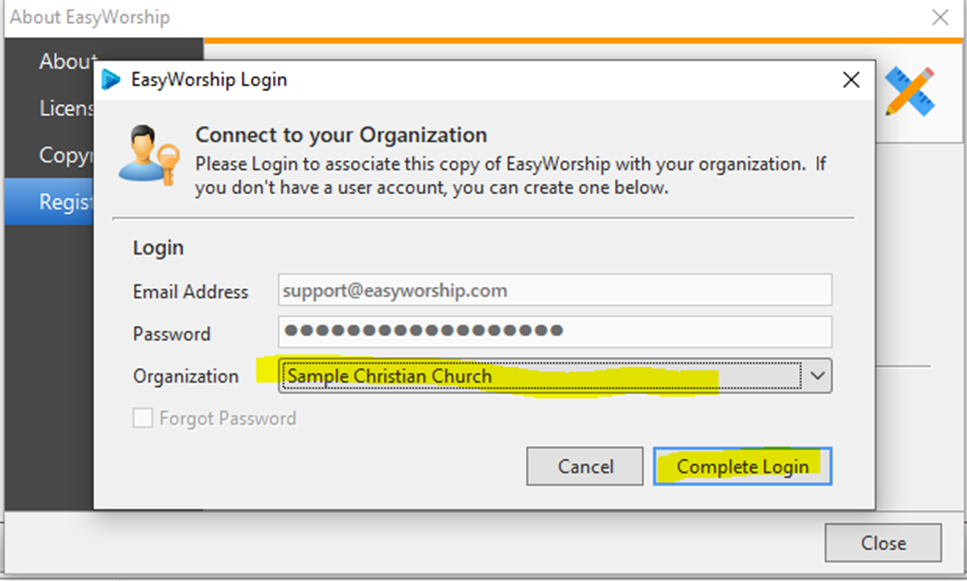This screenshot has height=581, width=967.
Task: Click the Forgot Password label text
Action: [228, 419]
